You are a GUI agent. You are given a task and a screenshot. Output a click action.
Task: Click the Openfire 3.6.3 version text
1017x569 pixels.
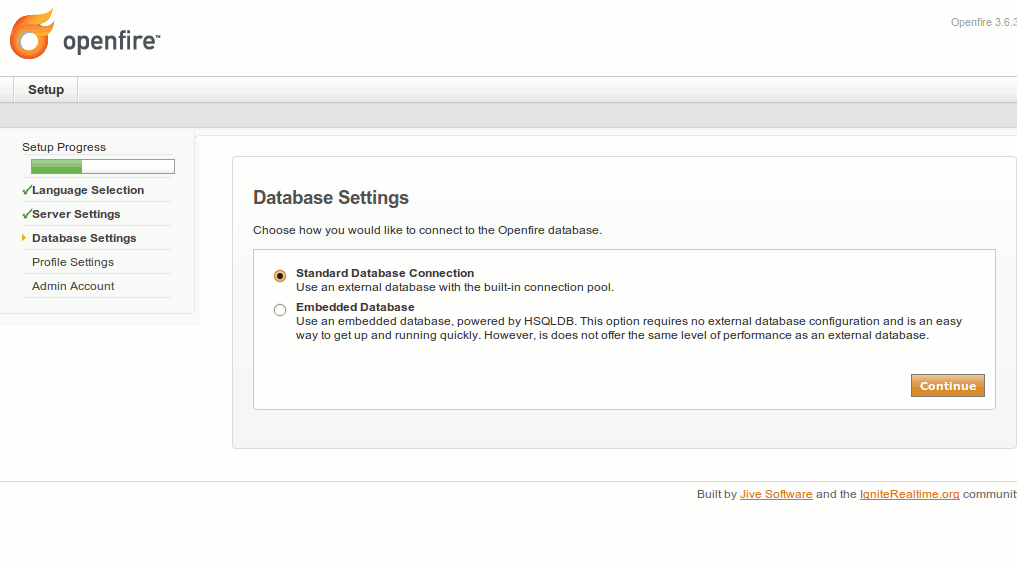[x=982, y=22]
